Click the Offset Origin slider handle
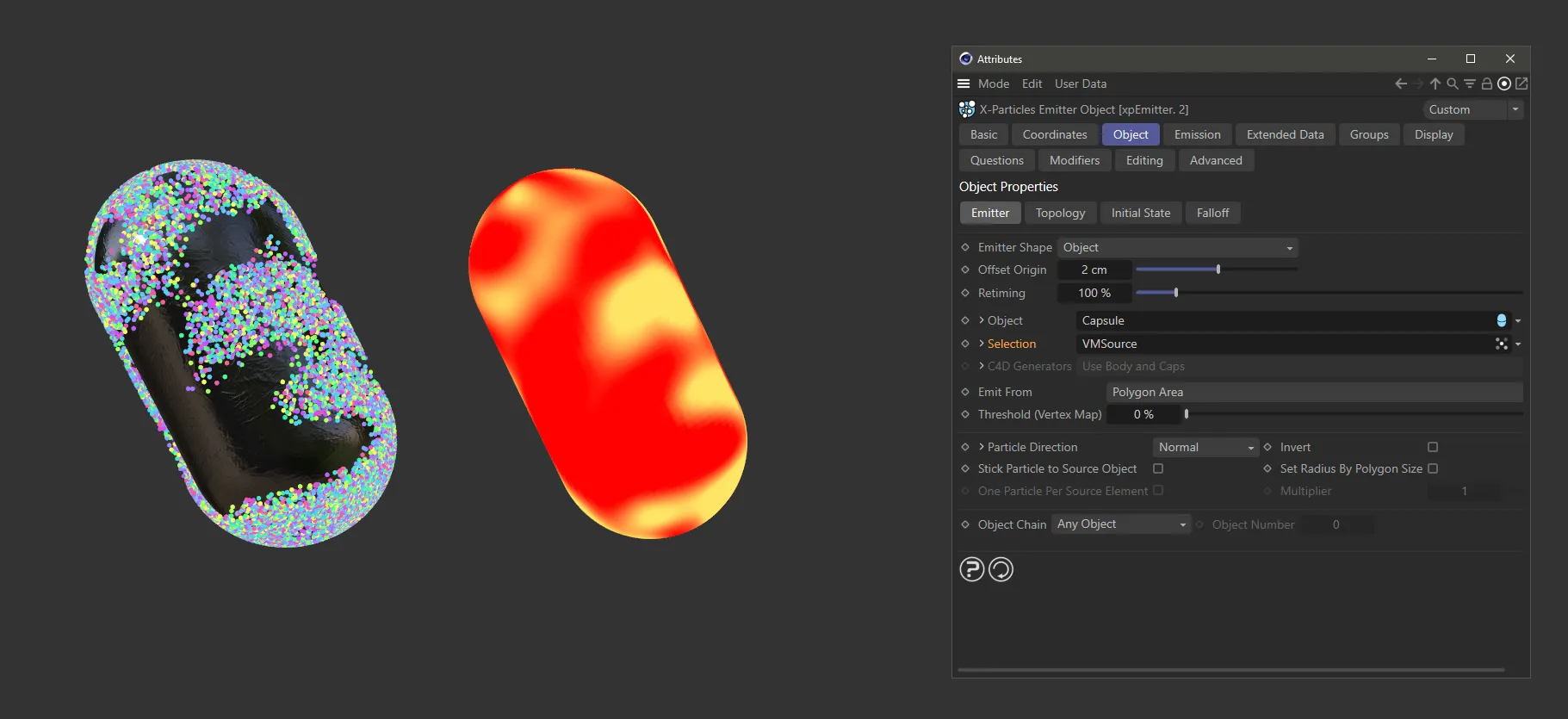 tap(1218, 270)
